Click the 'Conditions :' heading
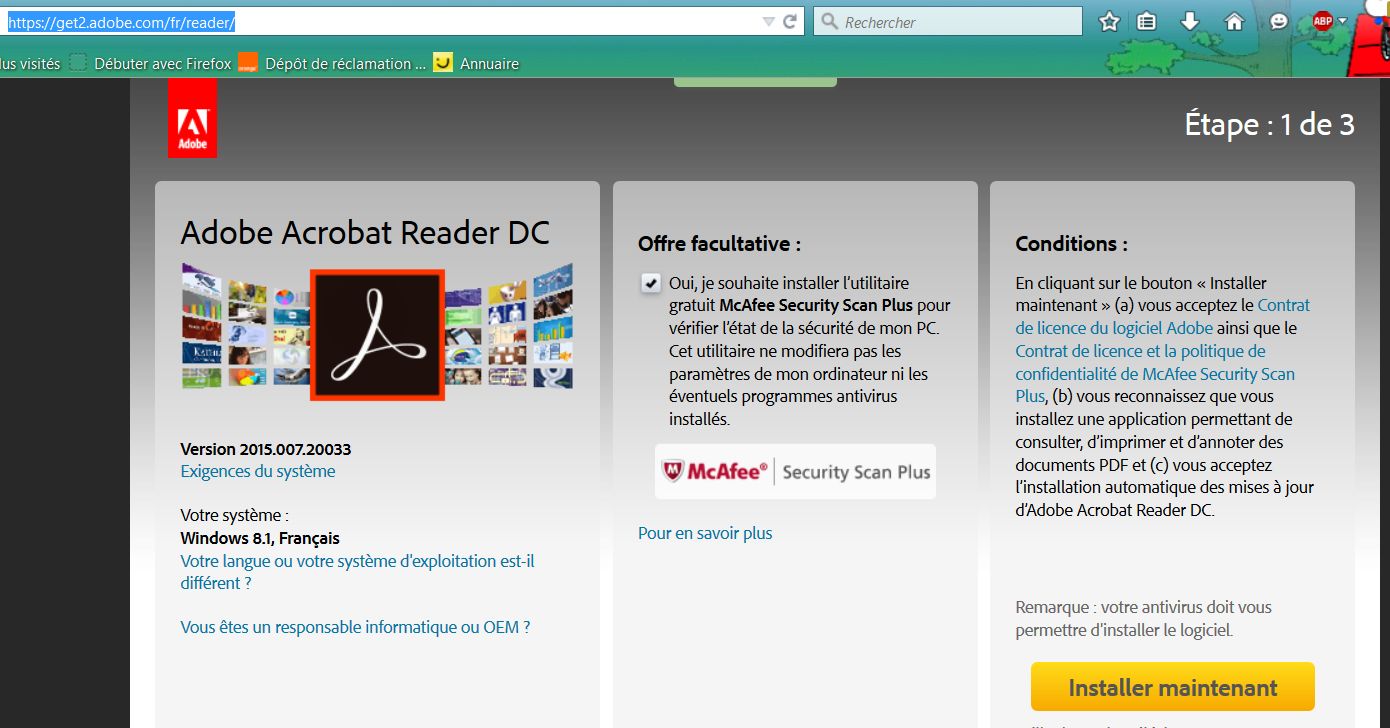1390x728 pixels. [x=1071, y=243]
